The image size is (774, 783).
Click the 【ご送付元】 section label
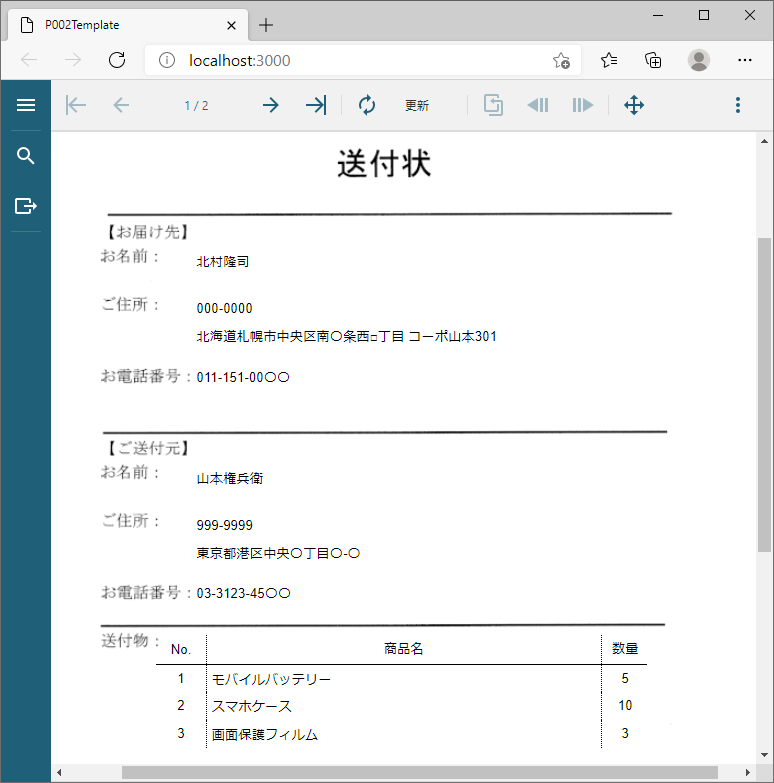[x=148, y=448]
